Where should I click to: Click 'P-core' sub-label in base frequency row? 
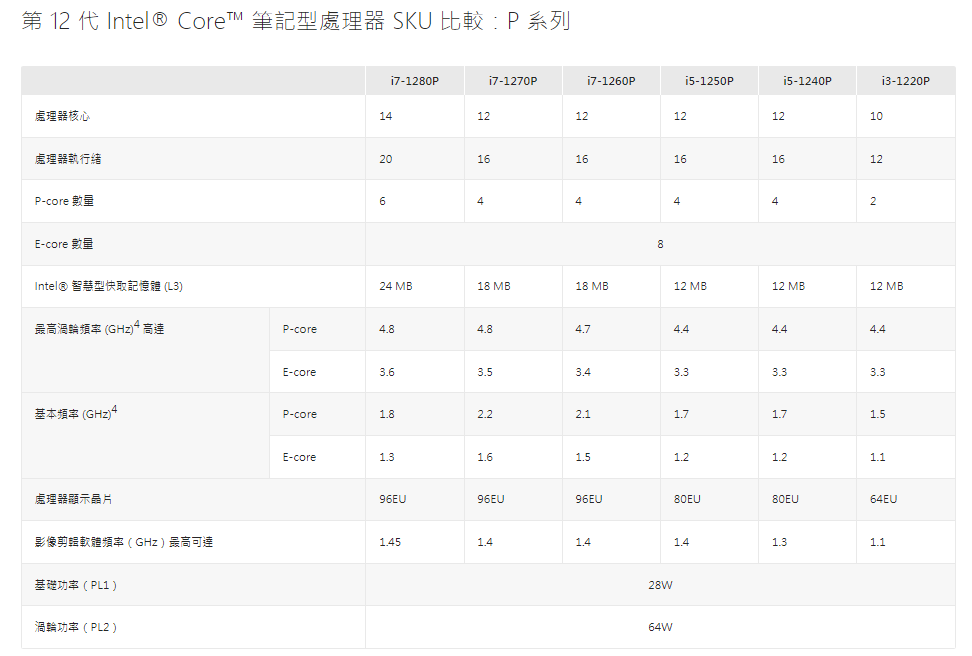[299, 414]
